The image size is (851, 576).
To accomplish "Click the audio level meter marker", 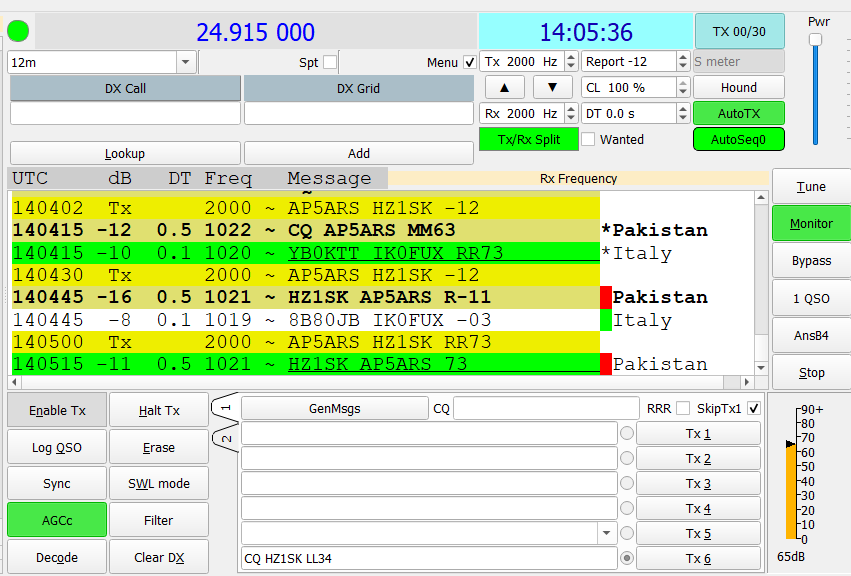I will pos(790,444).
